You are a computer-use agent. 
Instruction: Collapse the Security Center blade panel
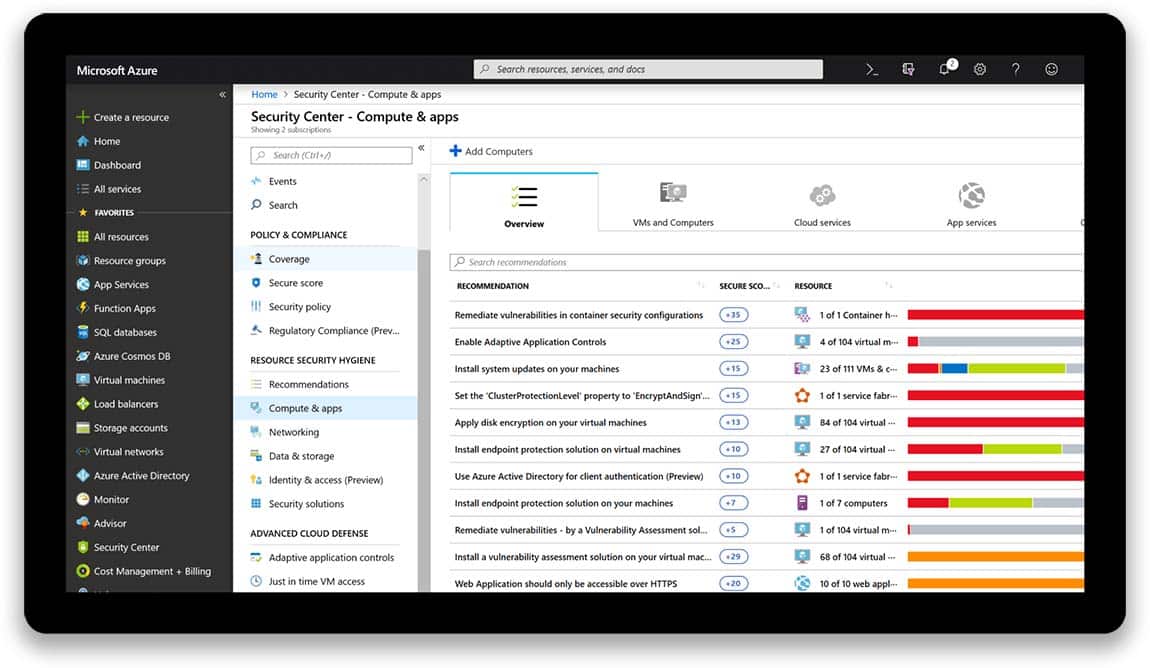click(421, 146)
